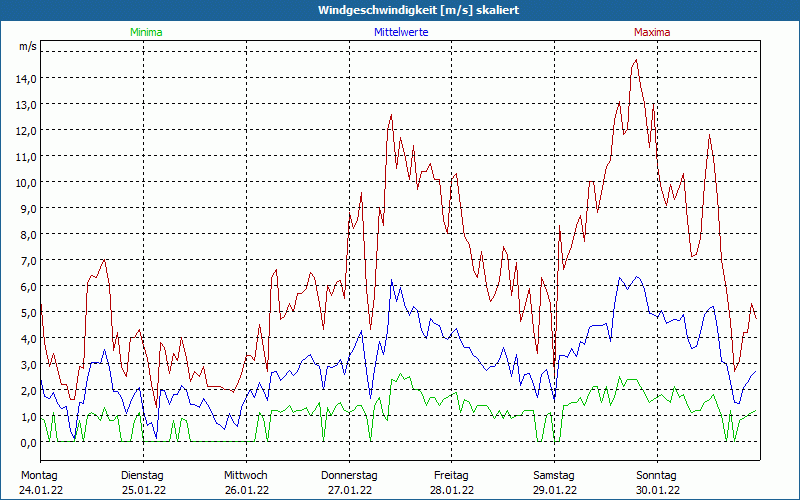Viewport: 800px width, 500px height.
Task: Click the 2,0 y-axis value
Action: [x=28, y=391]
